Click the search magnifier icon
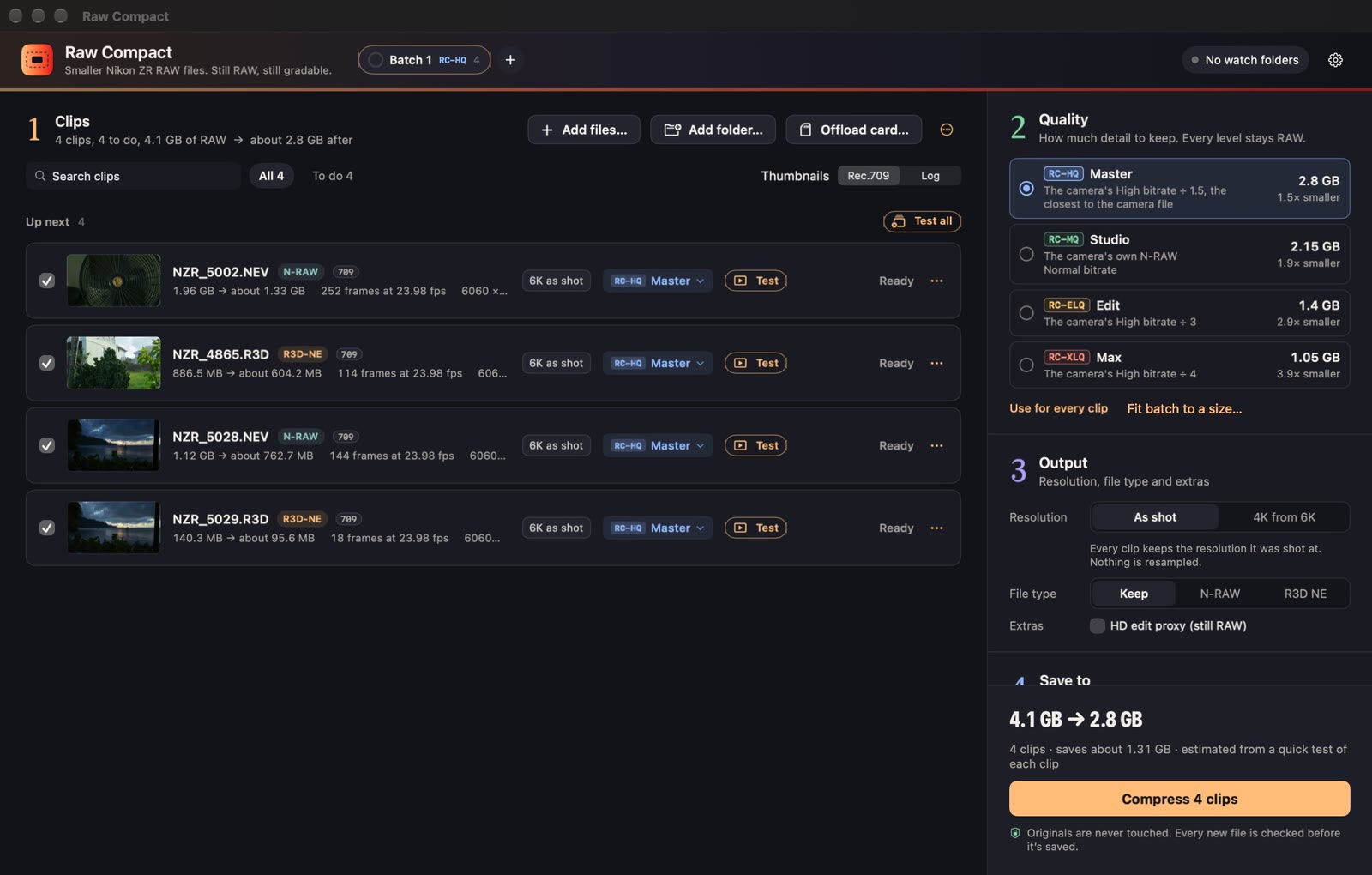 click(x=40, y=176)
